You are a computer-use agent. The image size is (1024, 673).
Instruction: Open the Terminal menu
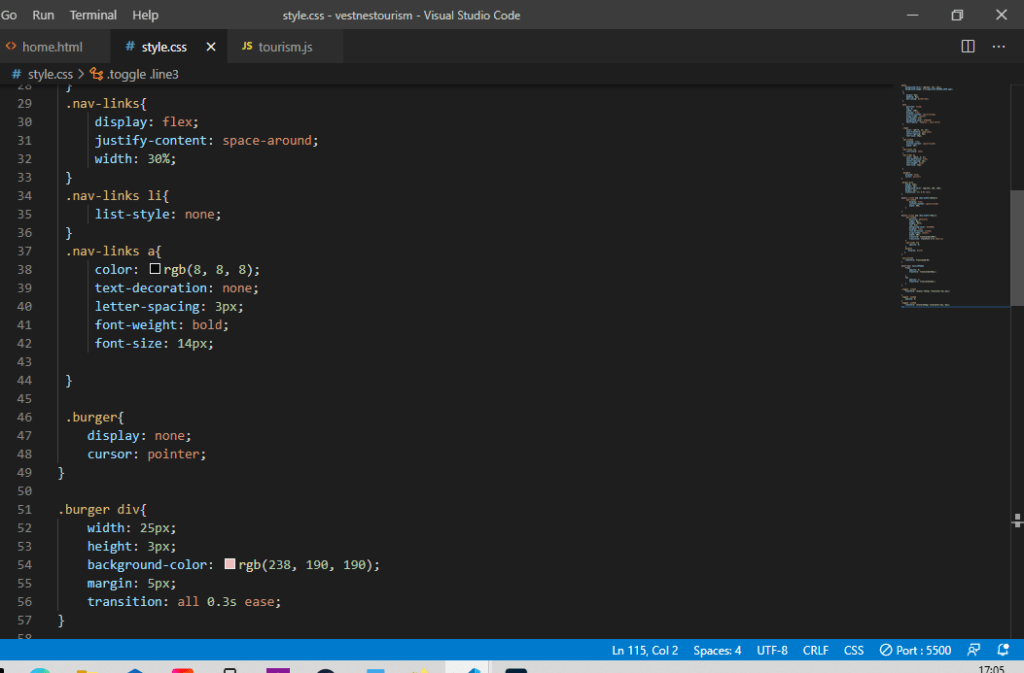point(93,15)
